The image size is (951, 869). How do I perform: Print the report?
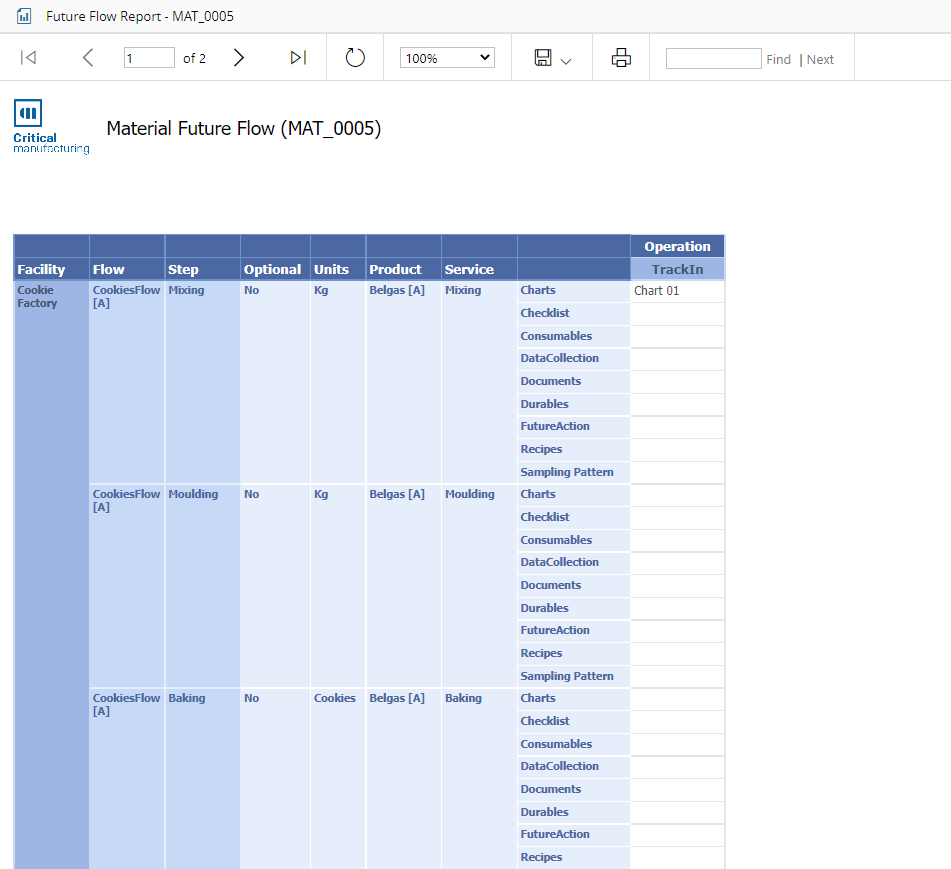pos(621,58)
